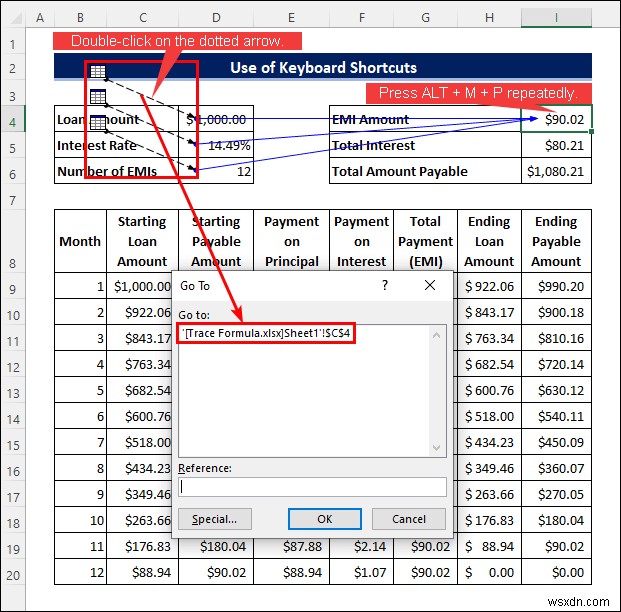Click payment on interest $1.07
This screenshot has width=621, height=612.
pyautogui.click(x=362, y=572)
